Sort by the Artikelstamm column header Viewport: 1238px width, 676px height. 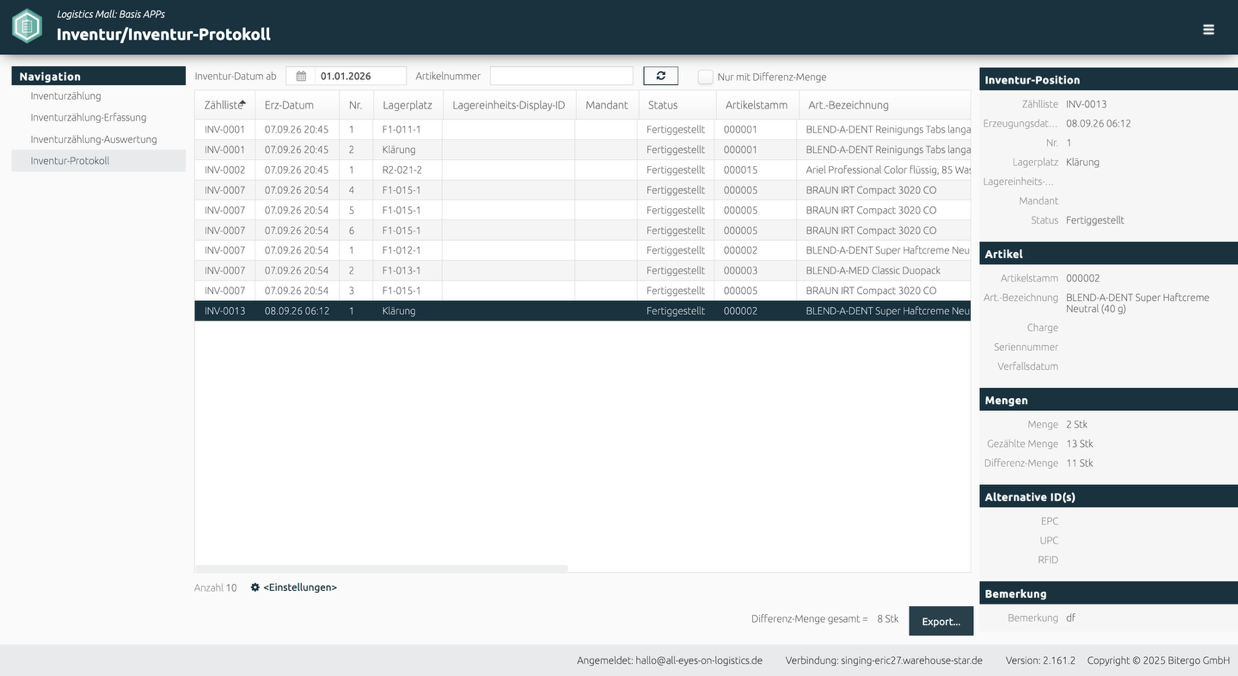[x=756, y=105]
